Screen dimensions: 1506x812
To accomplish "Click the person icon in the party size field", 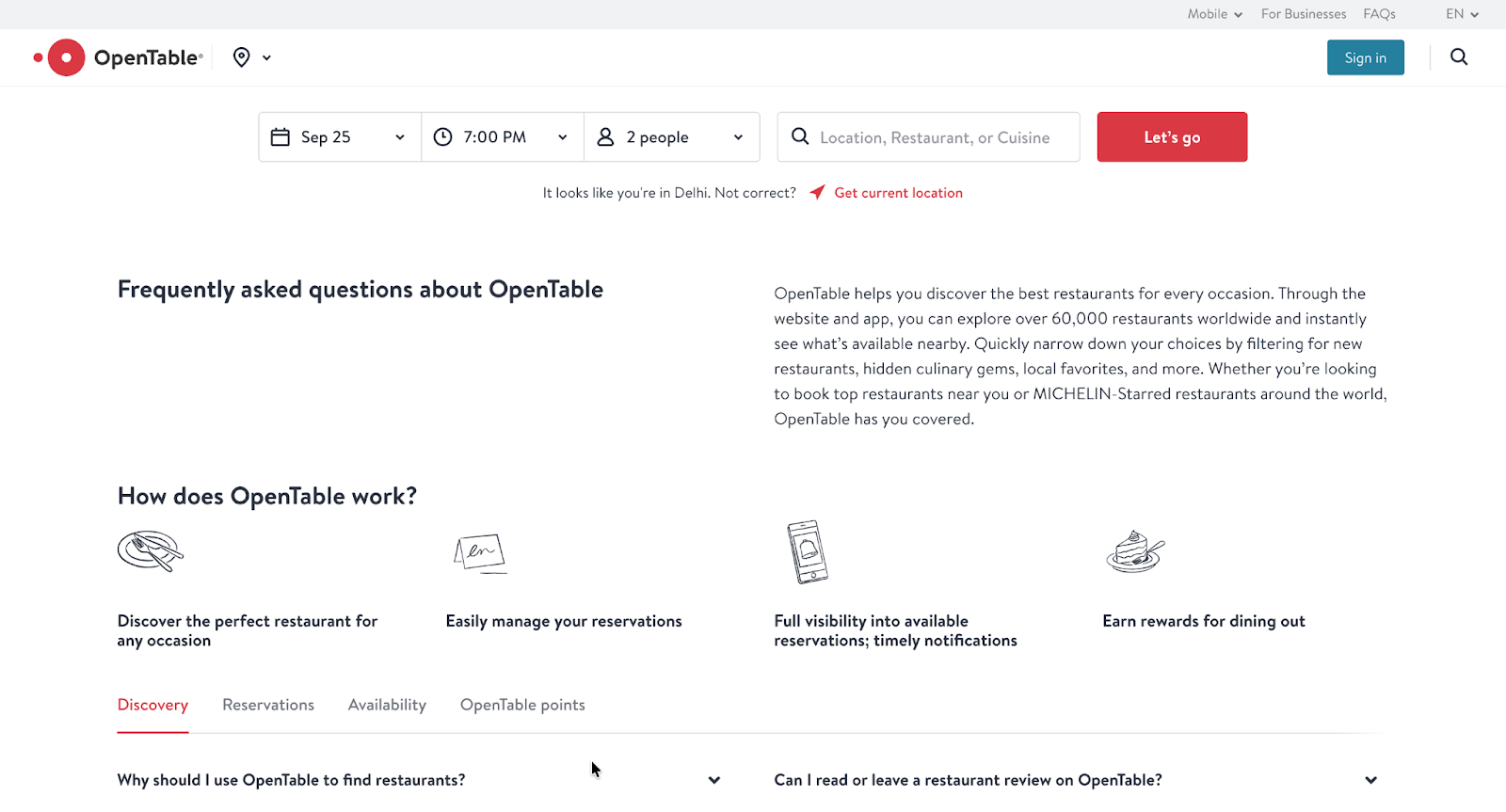I will click(x=605, y=137).
